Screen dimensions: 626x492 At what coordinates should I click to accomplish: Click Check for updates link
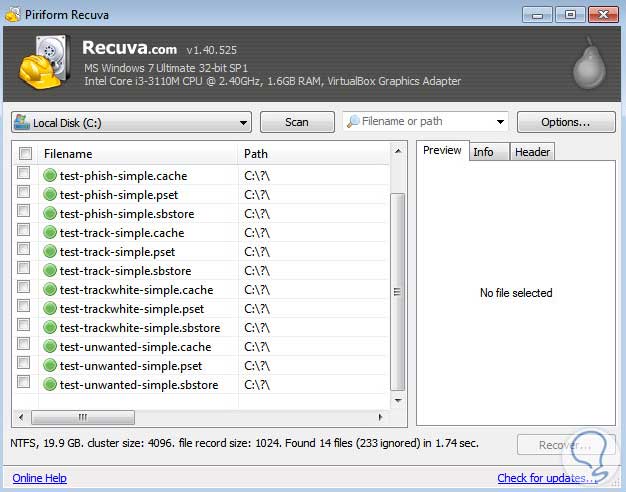[547, 478]
